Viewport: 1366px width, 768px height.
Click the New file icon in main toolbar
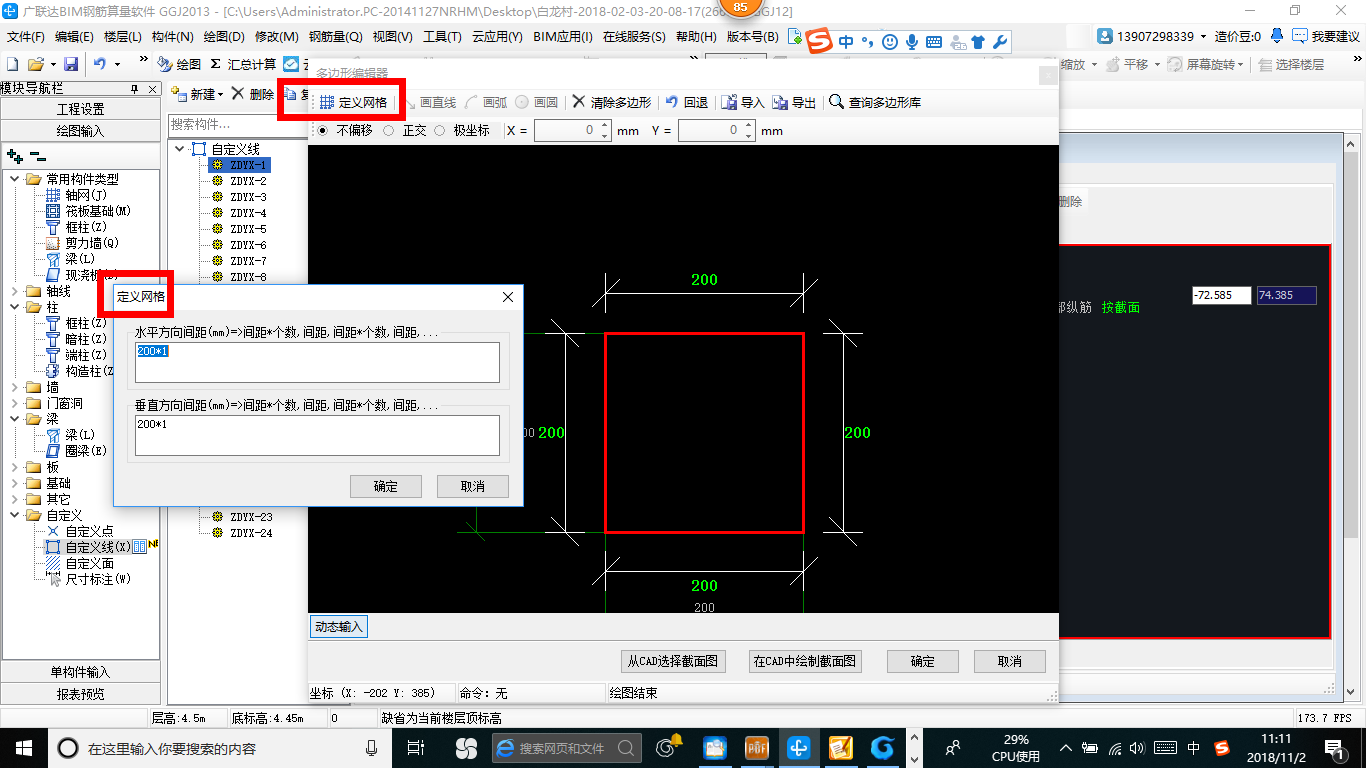(14, 64)
